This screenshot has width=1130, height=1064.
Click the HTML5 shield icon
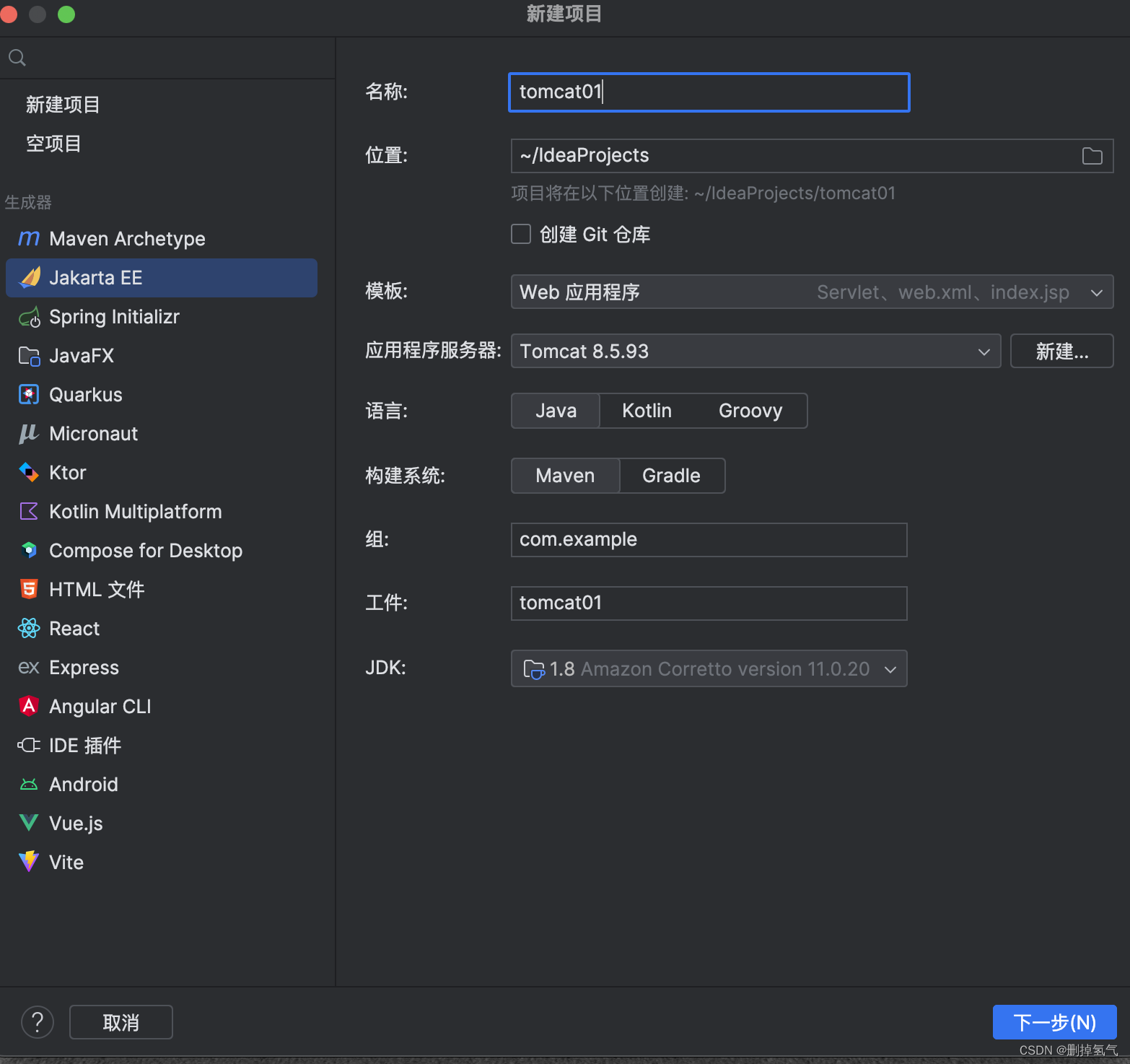point(29,589)
